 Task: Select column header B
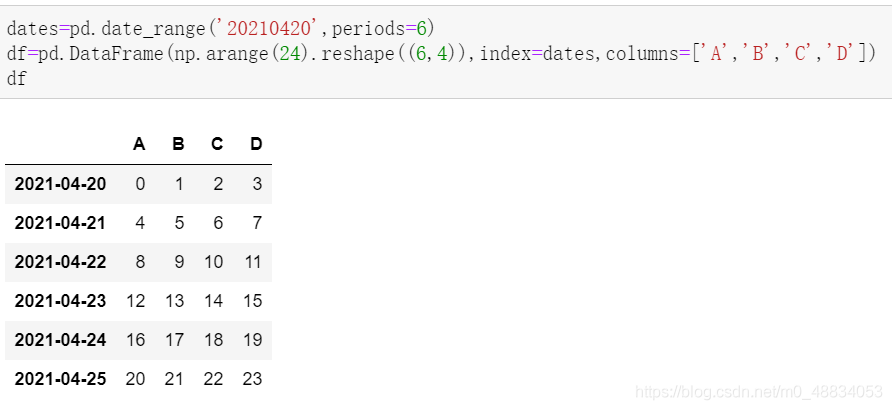(178, 144)
